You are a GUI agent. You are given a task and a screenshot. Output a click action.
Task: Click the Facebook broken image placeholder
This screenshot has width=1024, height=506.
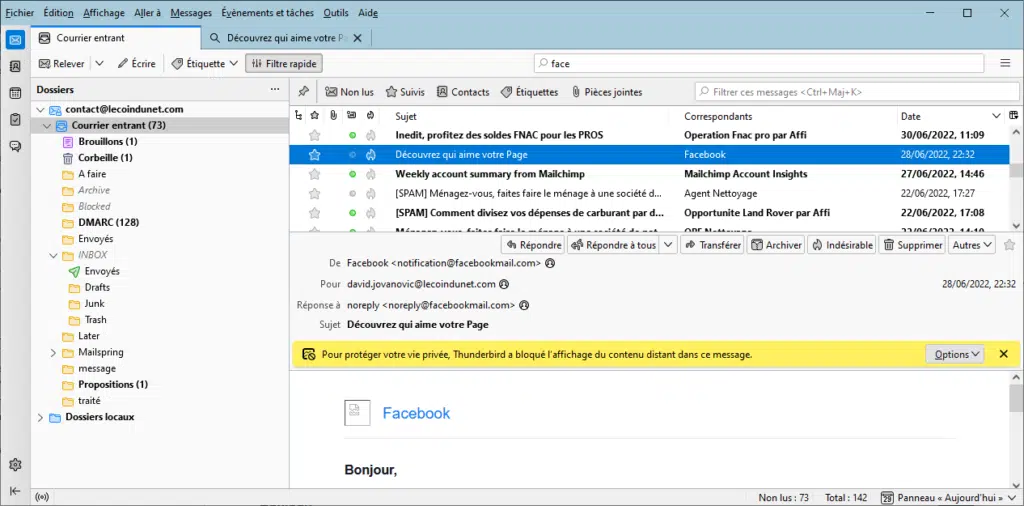pyautogui.click(x=357, y=413)
